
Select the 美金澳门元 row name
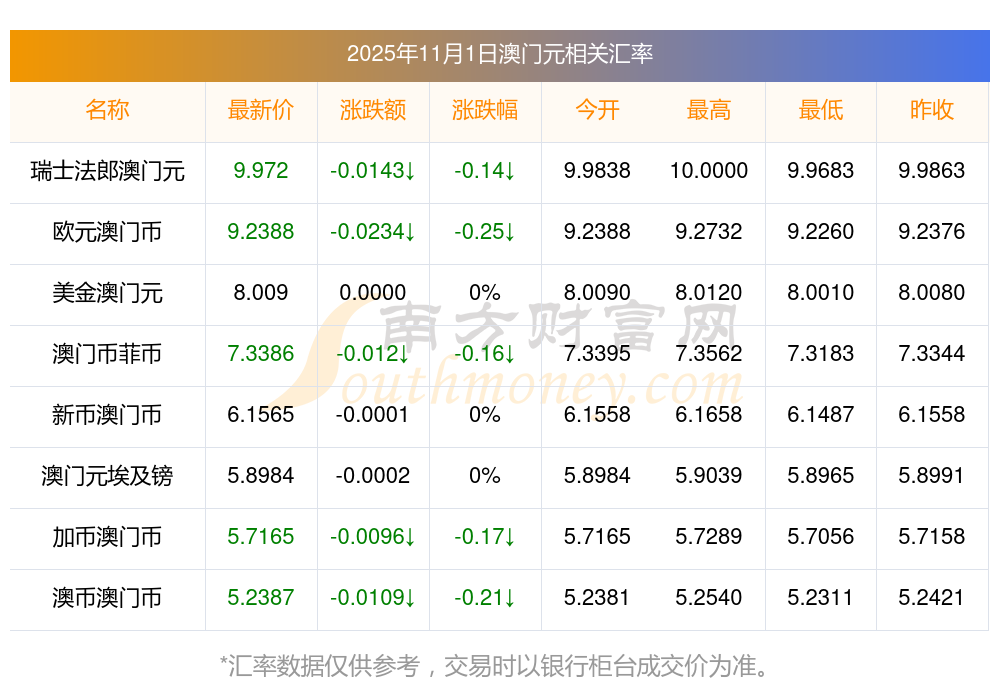point(107,293)
